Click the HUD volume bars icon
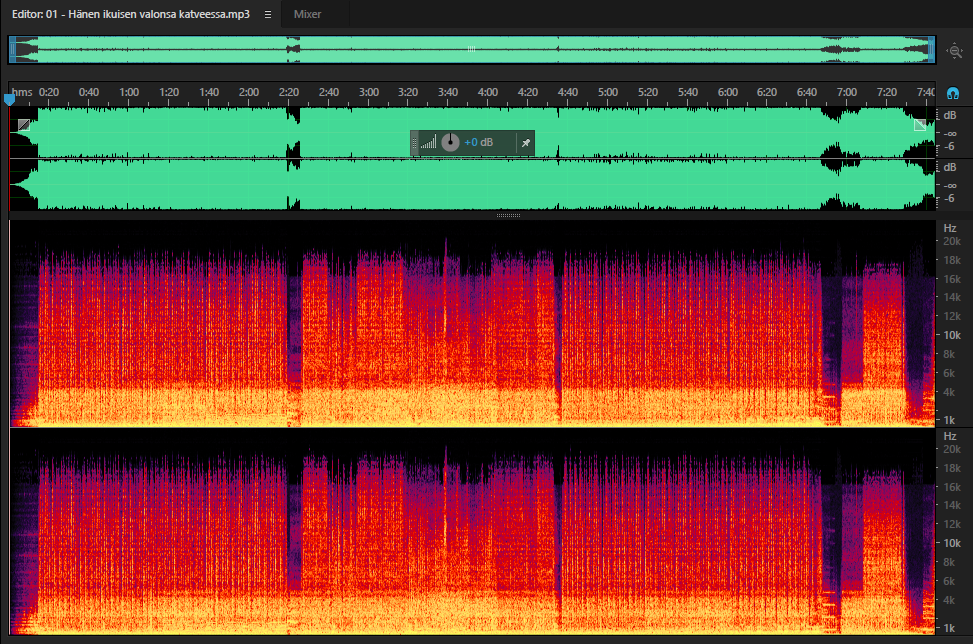 tap(428, 143)
